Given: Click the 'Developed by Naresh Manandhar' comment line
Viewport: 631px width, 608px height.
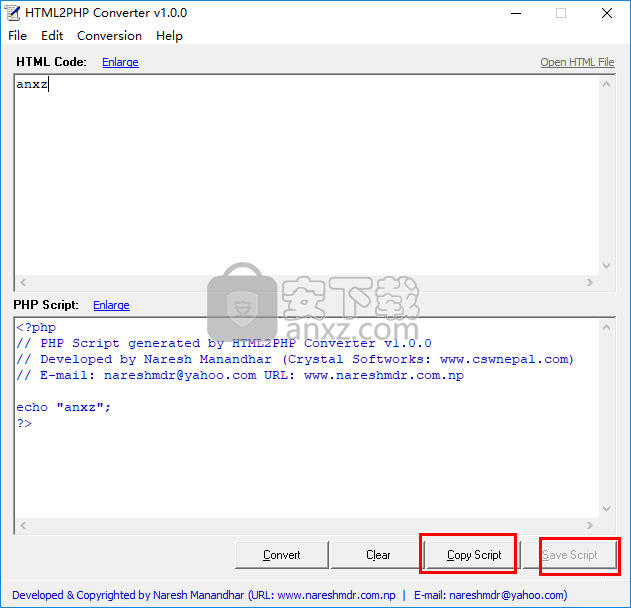Looking at the screenshot, I should pos(295,359).
